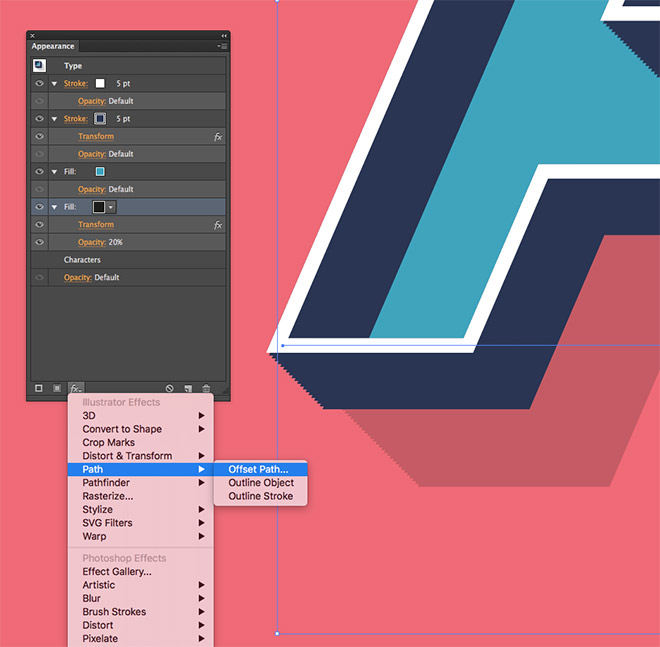This screenshot has width=660, height=647.
Task: Open Effect Gallery...
Action: pyautogui.click(x=141, y=572)
